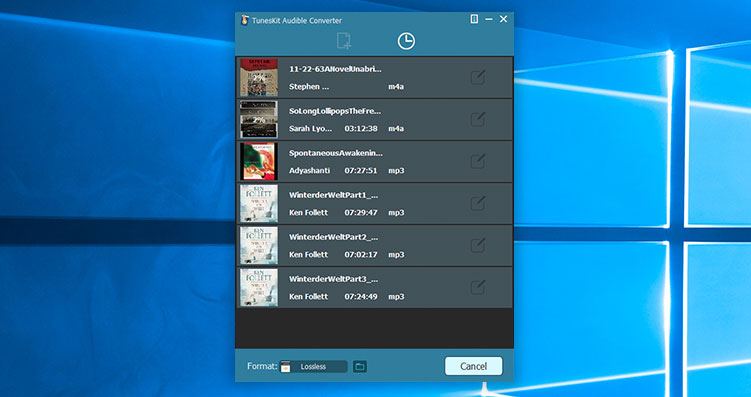Open the output folder icon
Screen dimensions: 751x397
pos(360,367)
